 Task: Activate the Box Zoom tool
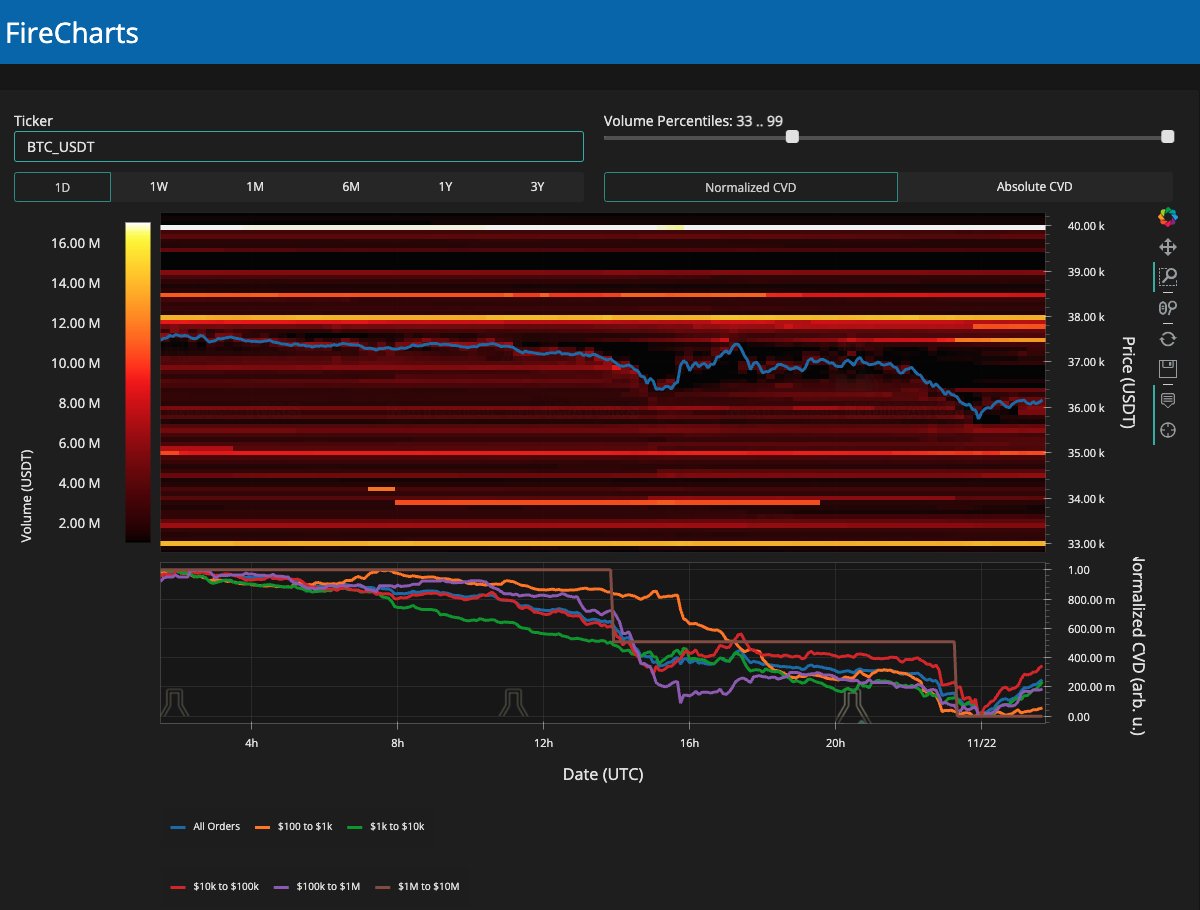click(1166, 277)
